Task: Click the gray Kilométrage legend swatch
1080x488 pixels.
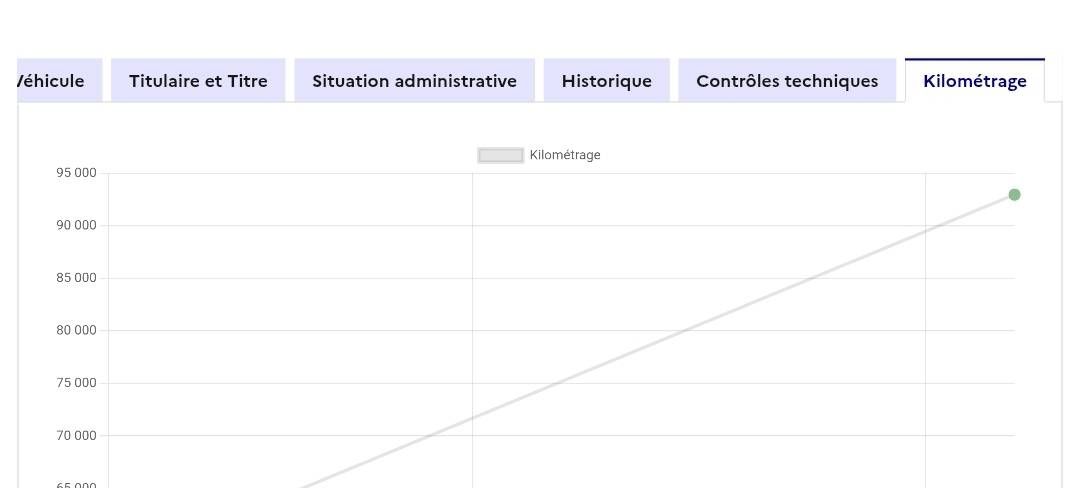Action: pos(500,155)
